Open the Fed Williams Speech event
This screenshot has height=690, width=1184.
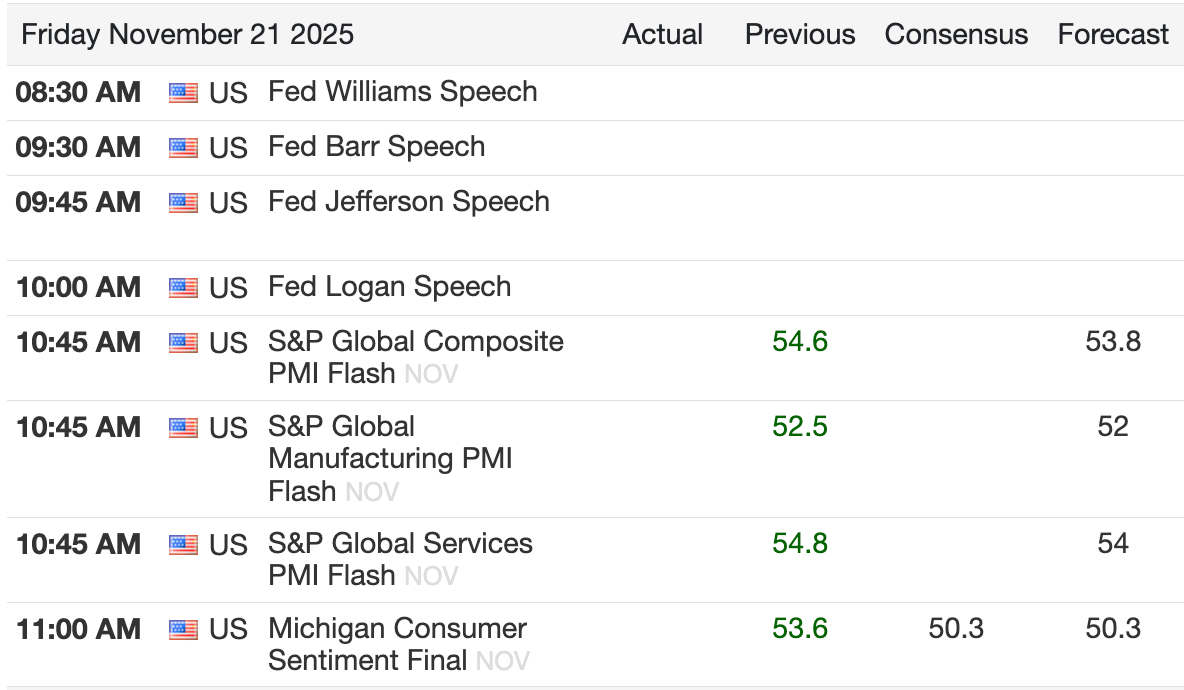pyautogui.click(x=402, y=92)
